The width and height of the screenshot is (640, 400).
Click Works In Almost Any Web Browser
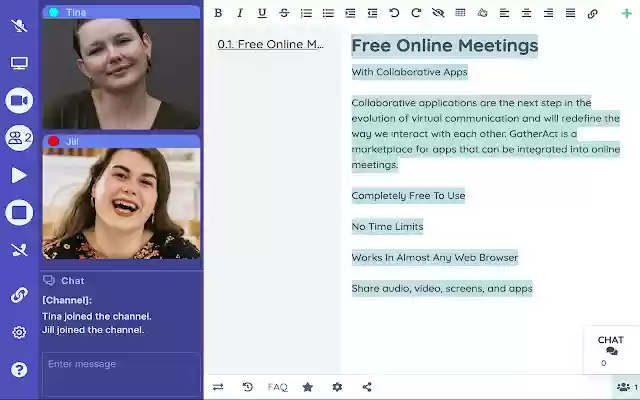pos(435,258)
